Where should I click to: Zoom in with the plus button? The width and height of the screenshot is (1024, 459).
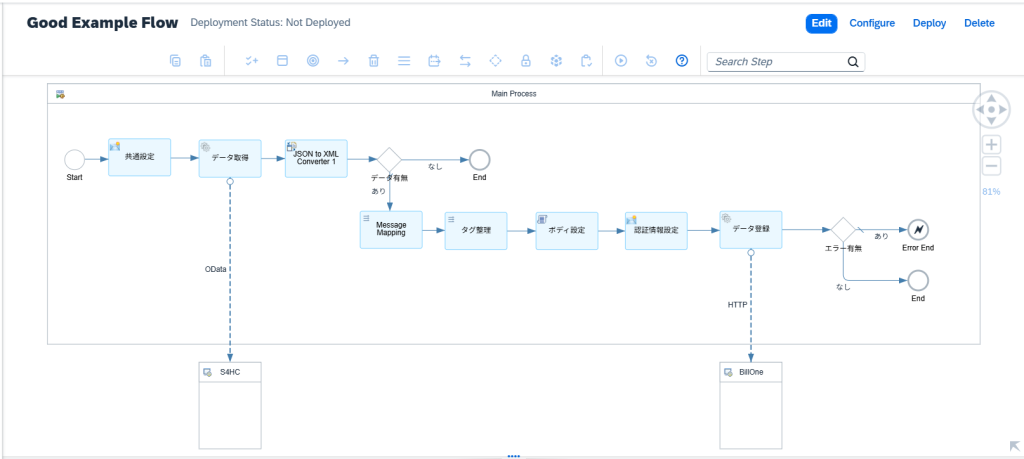click(991, 144)
